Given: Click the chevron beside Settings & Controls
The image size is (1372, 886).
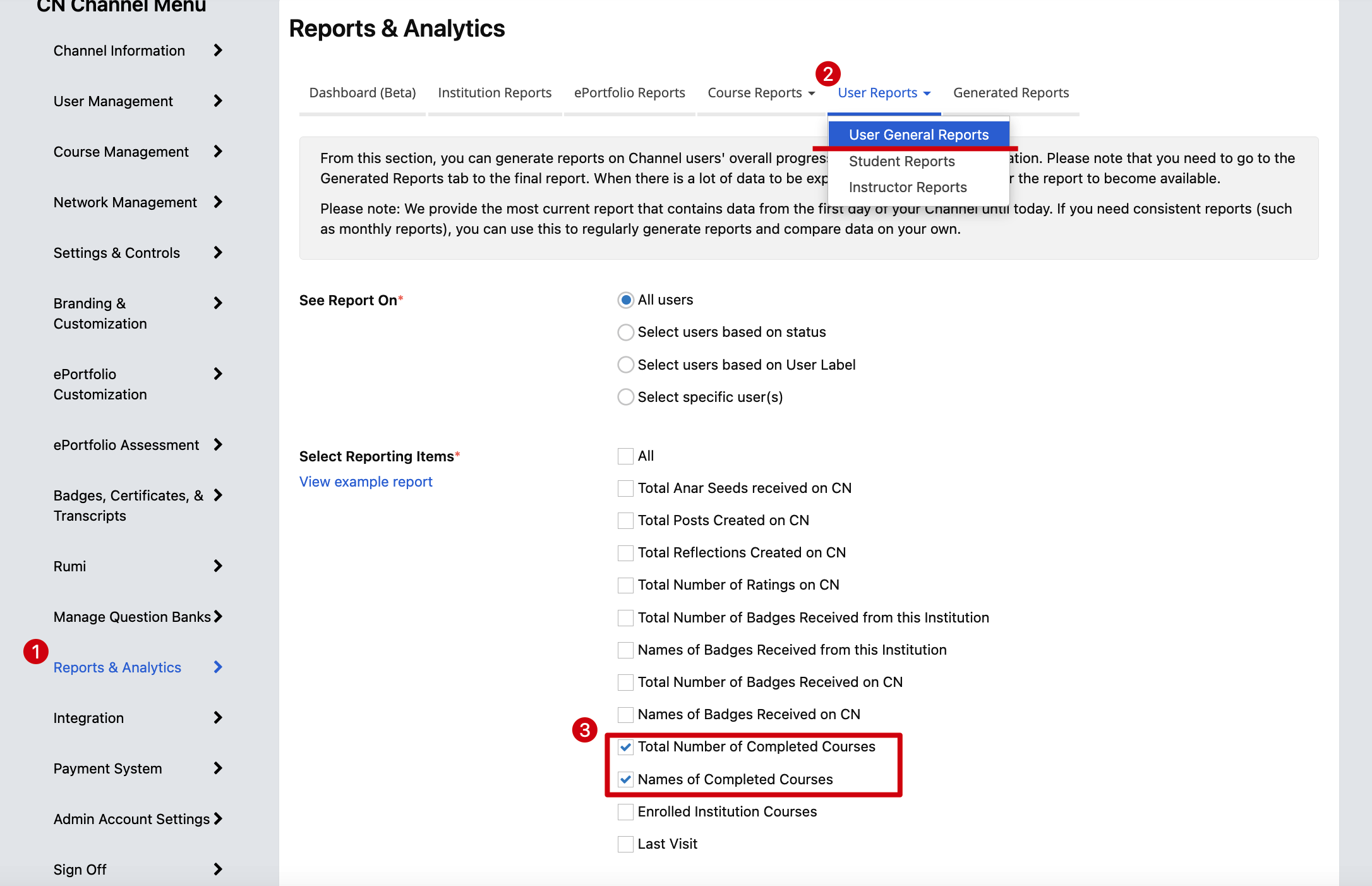Looking at the screenshot, I should pos(218,253).
